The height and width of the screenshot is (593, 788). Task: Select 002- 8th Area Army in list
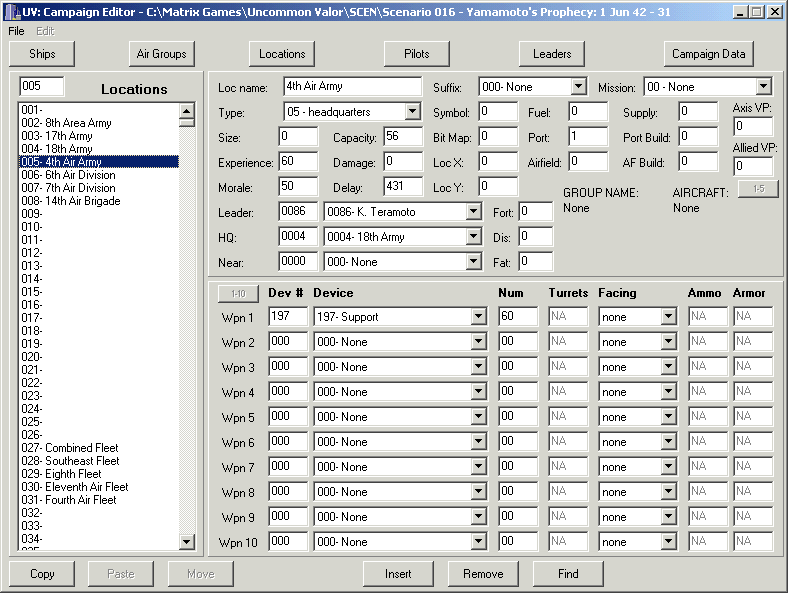pyautogui.click(x=98, y=123)
